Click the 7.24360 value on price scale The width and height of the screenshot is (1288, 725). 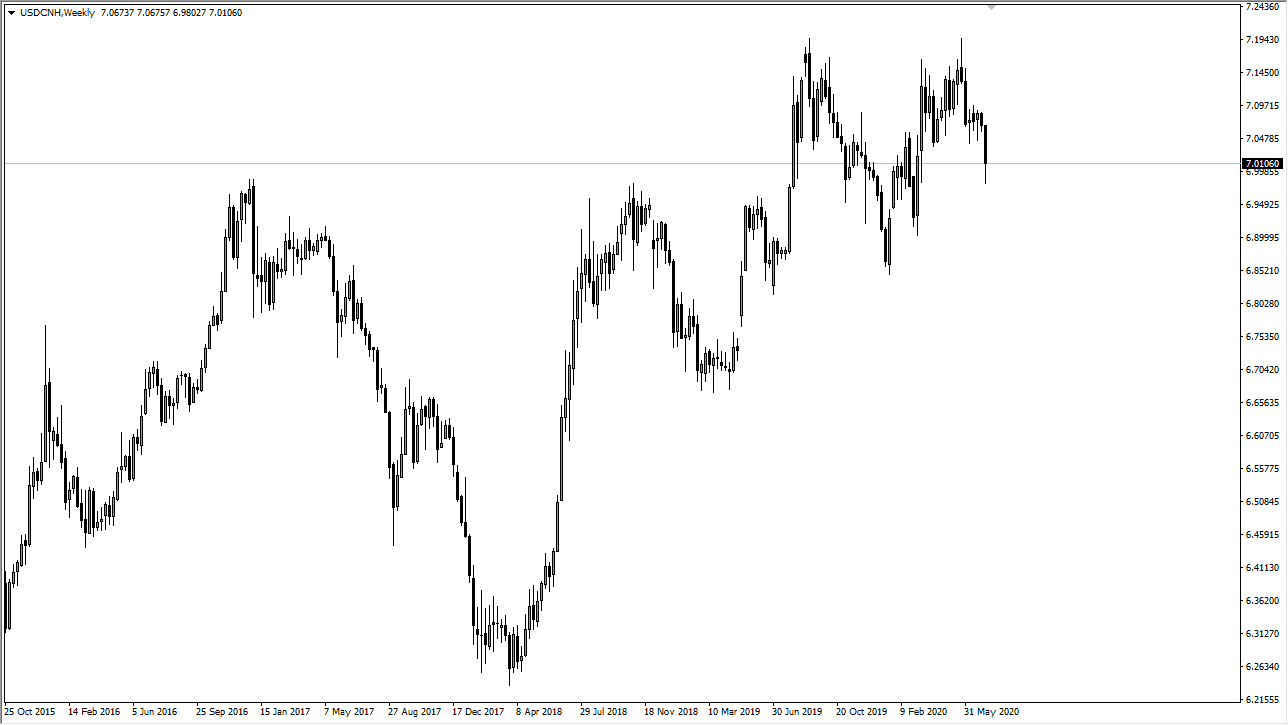coord(1264,8)
